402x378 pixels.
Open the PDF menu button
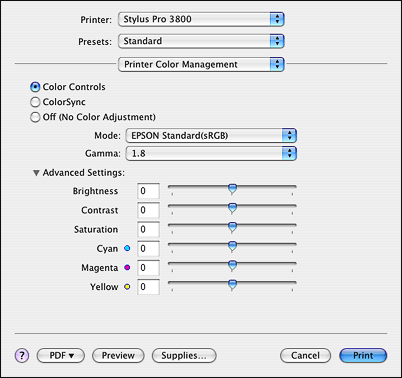pos(61,356)
